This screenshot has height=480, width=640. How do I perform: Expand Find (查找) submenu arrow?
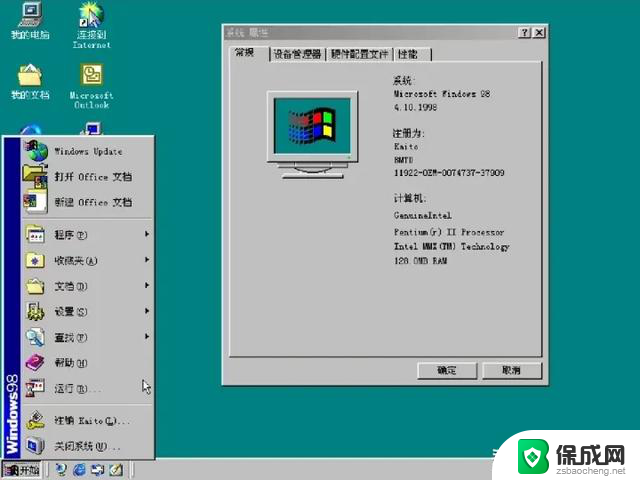click(147, 336)
